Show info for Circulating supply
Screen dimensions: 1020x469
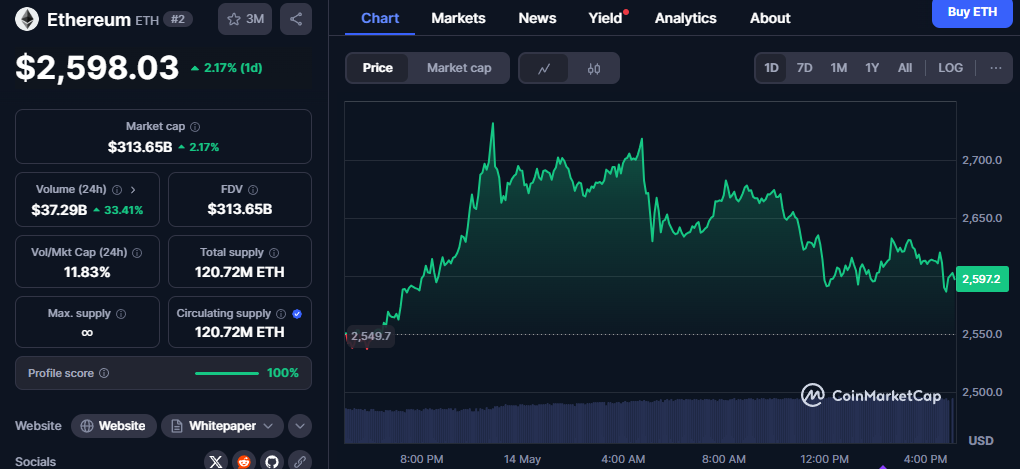pos(281,314)
